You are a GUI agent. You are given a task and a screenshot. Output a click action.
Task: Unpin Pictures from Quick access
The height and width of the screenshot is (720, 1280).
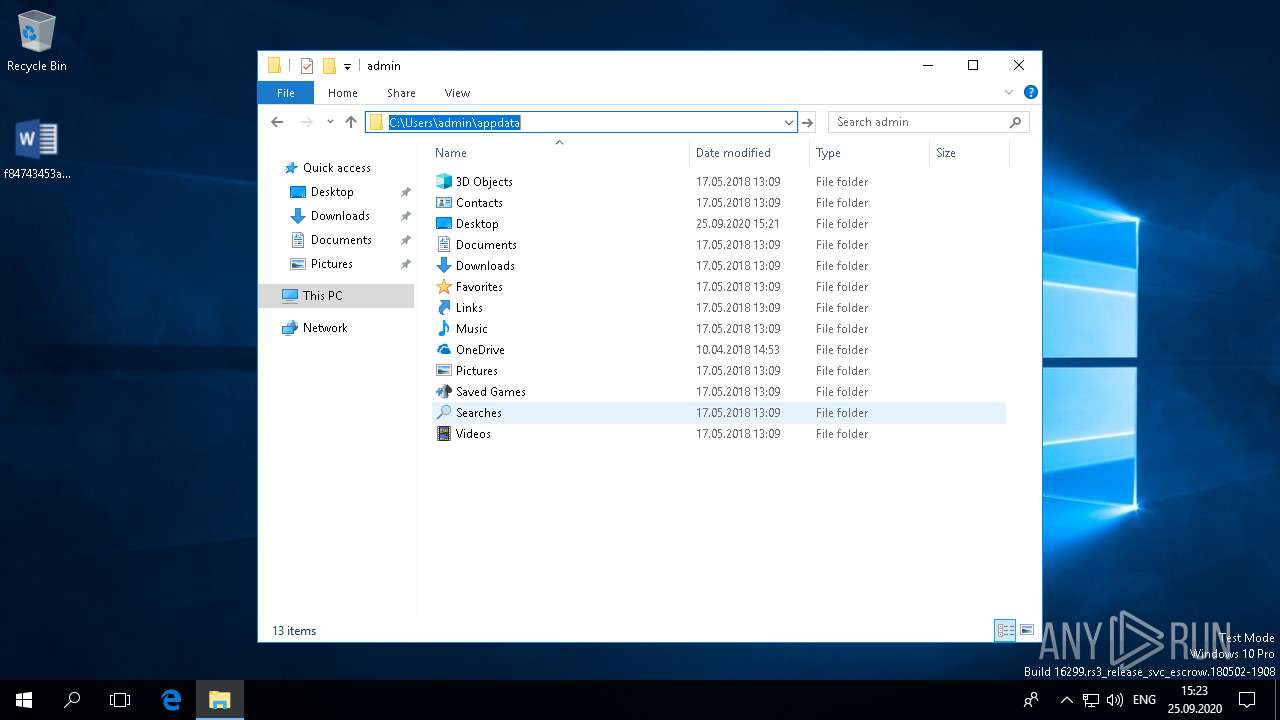405,264
